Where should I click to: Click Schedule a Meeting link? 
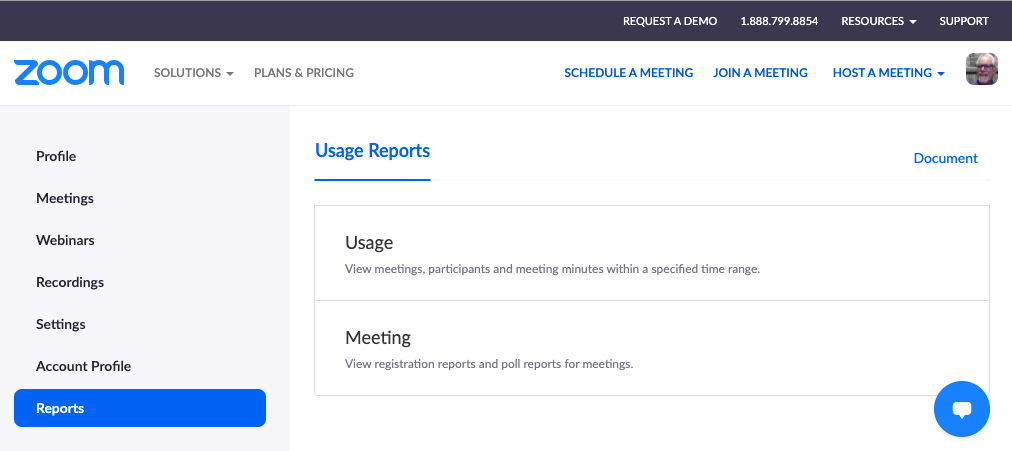(628, 73)
